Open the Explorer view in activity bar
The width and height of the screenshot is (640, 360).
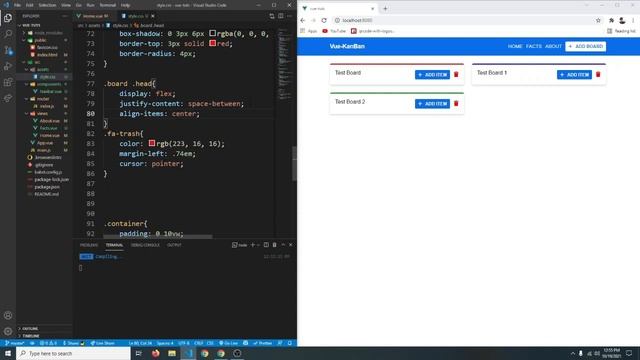tap(8, 18)
